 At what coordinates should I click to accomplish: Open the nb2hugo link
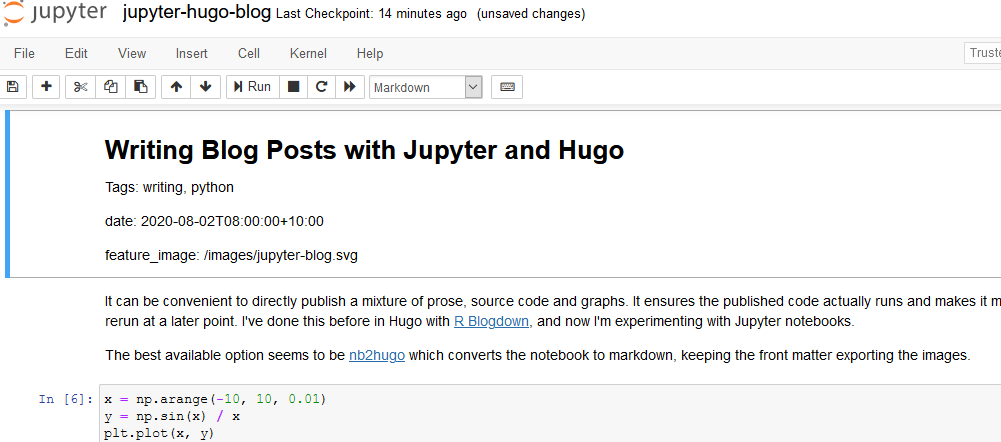pyautogui.click(x=377, y=355)
